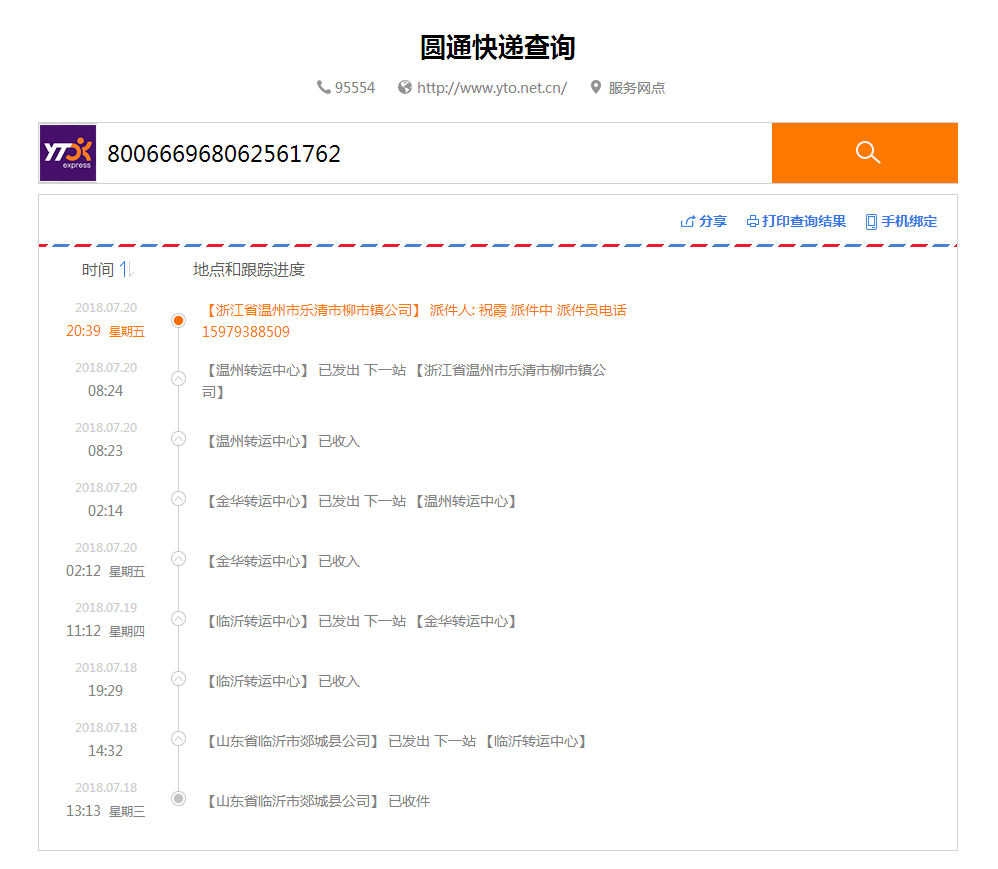Click the 温州转运中心 已发出 entry text
Screen dimensions: 998x869
pos(404,381)
